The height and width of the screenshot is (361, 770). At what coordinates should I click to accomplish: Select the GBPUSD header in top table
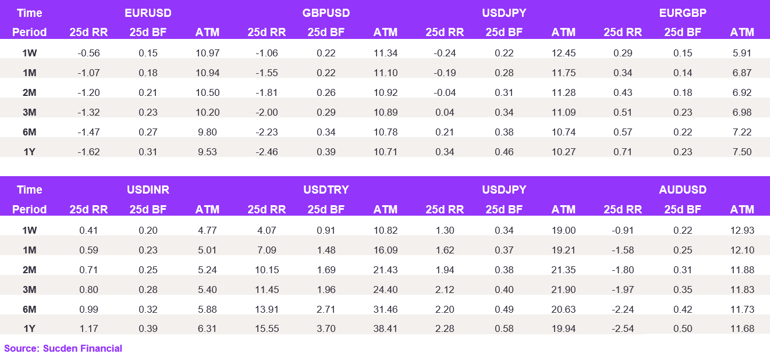(x=326, y=13)
